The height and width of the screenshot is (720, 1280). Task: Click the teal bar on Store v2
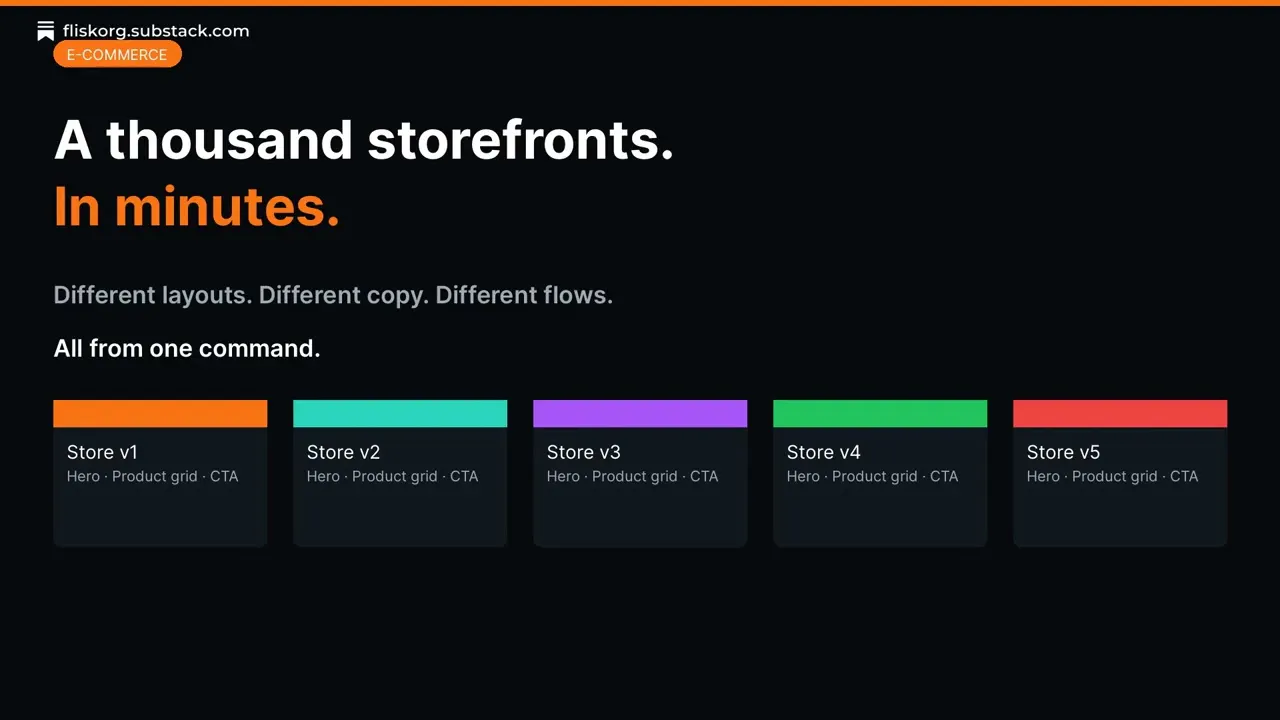point(400,414)
